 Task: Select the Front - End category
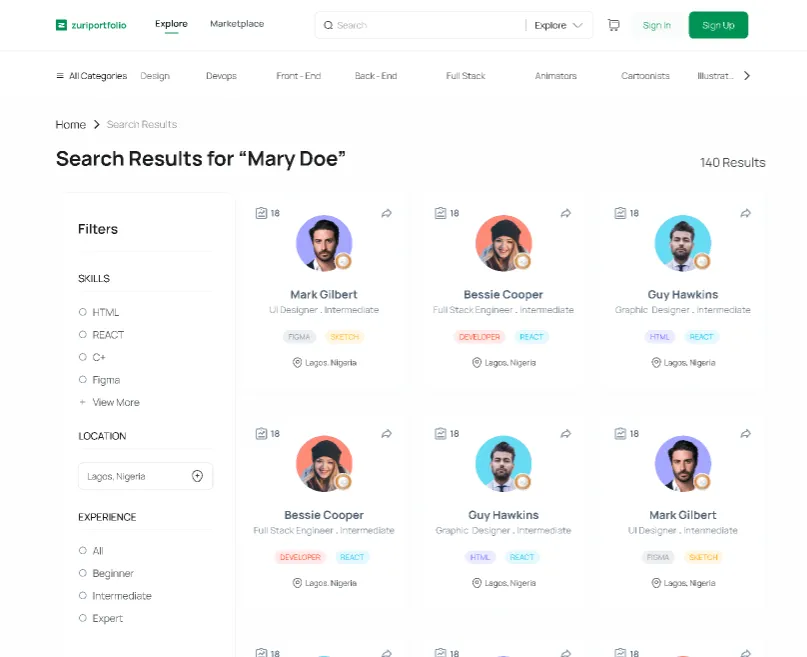point(299,76)
